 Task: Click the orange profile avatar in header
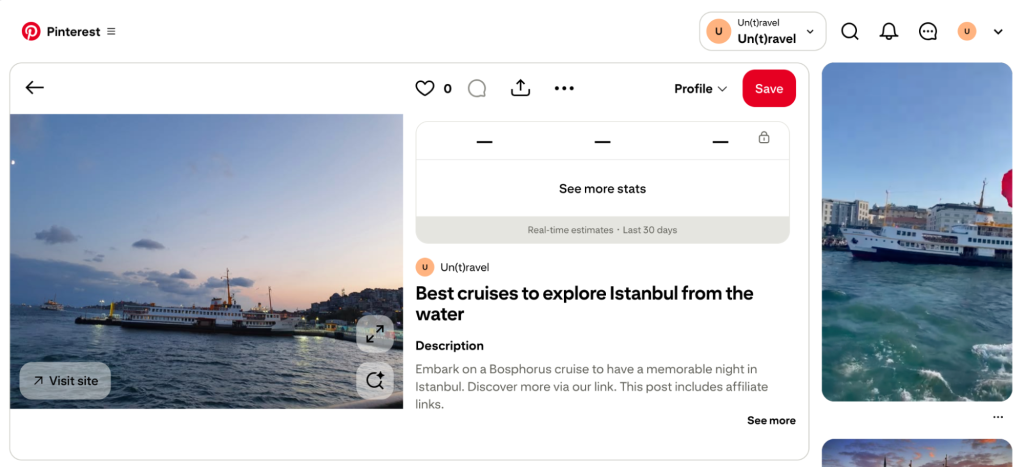(x=967, y=31)
